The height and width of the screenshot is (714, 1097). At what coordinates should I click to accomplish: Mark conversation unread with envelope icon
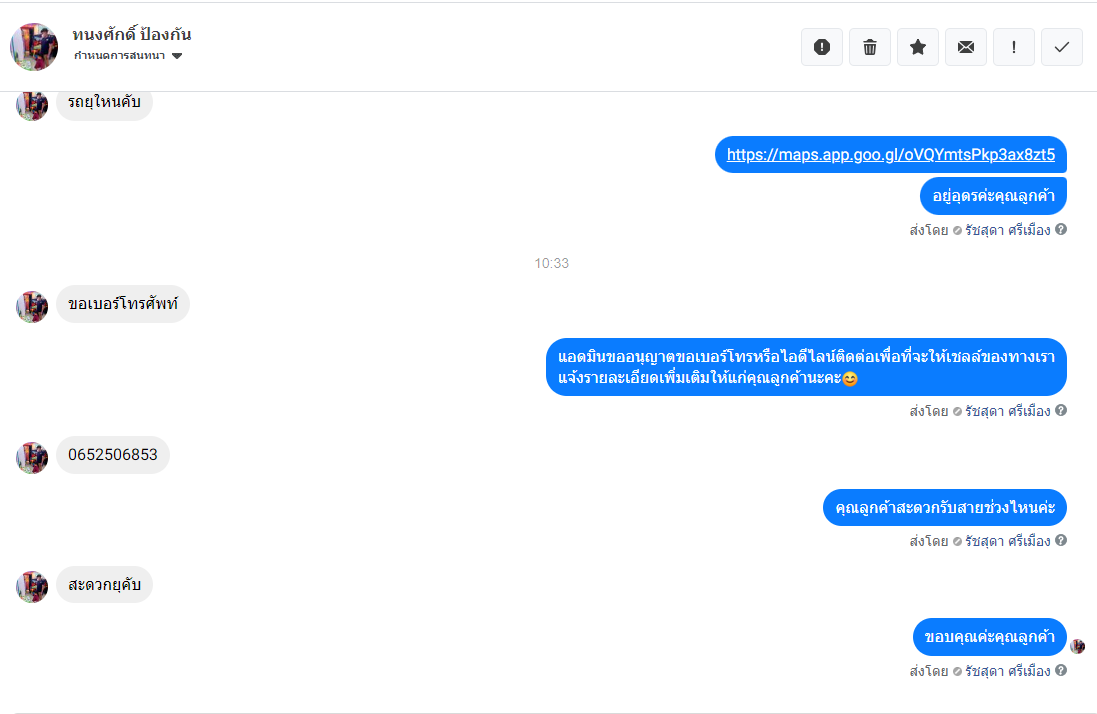point(965,47)
